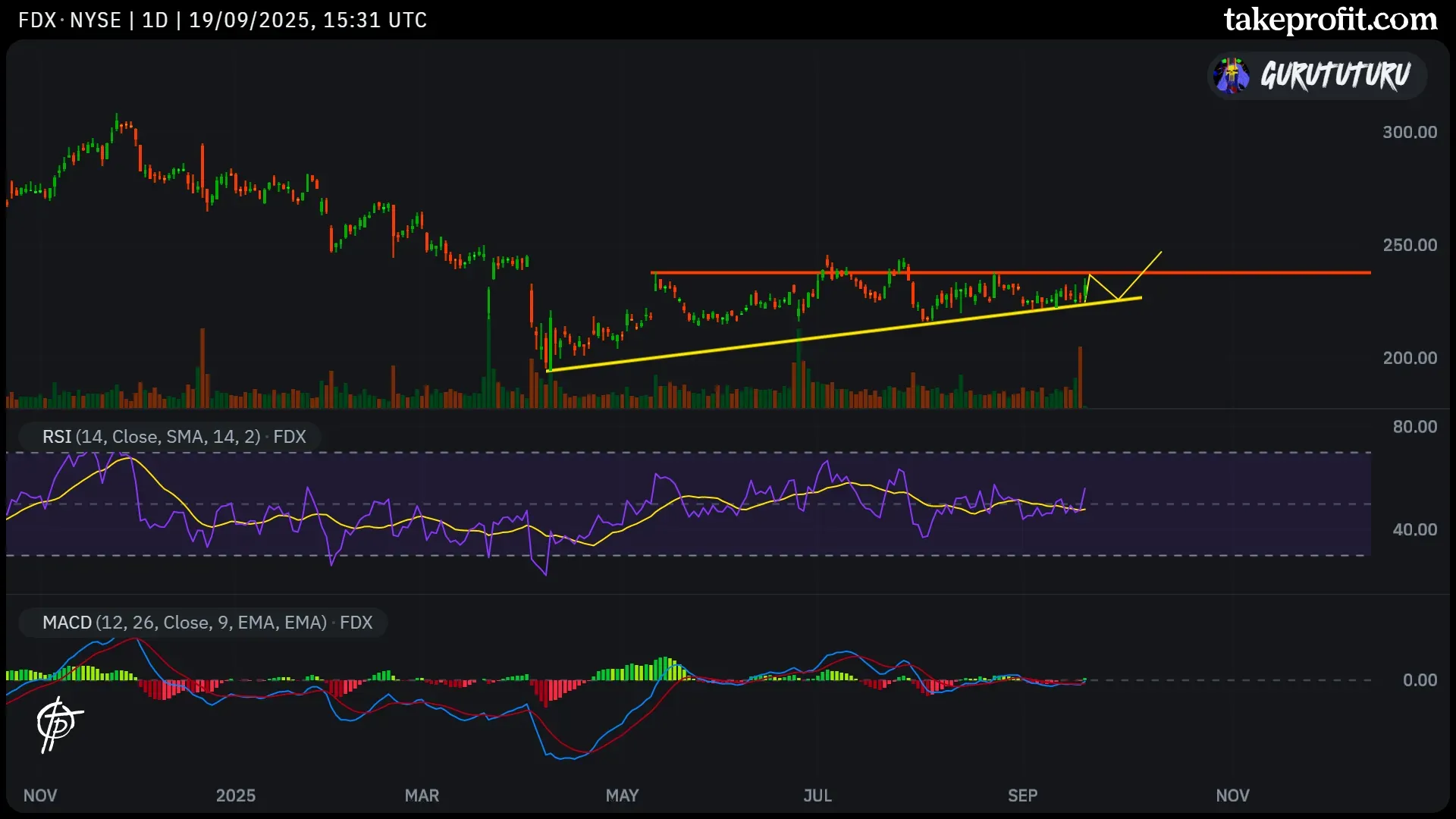Click the 200.00 price axis label
Viewport: 1456px width, 819px height.
pyautogui.click(x=1409, y=358)
